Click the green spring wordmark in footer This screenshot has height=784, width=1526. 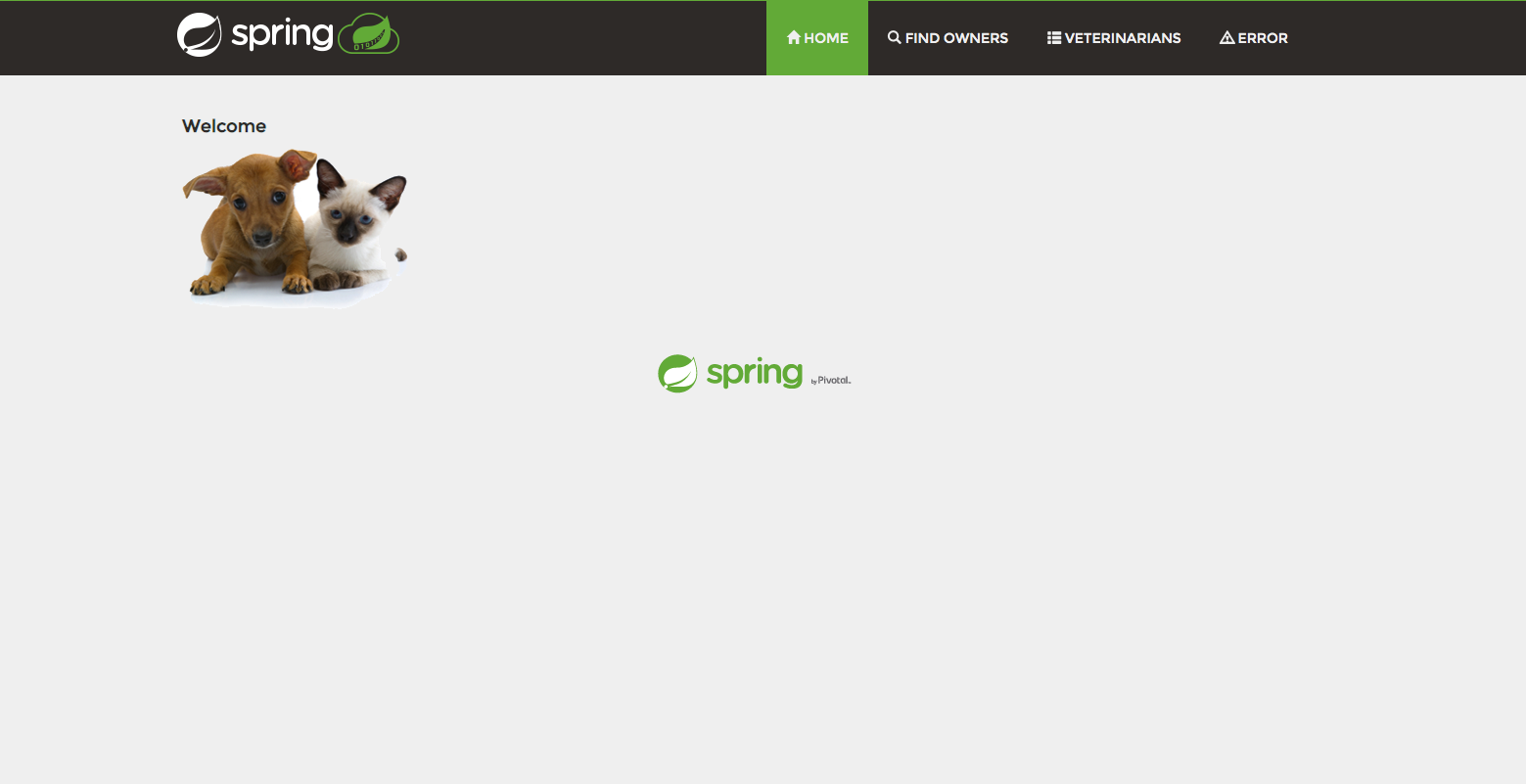[755, 373]
